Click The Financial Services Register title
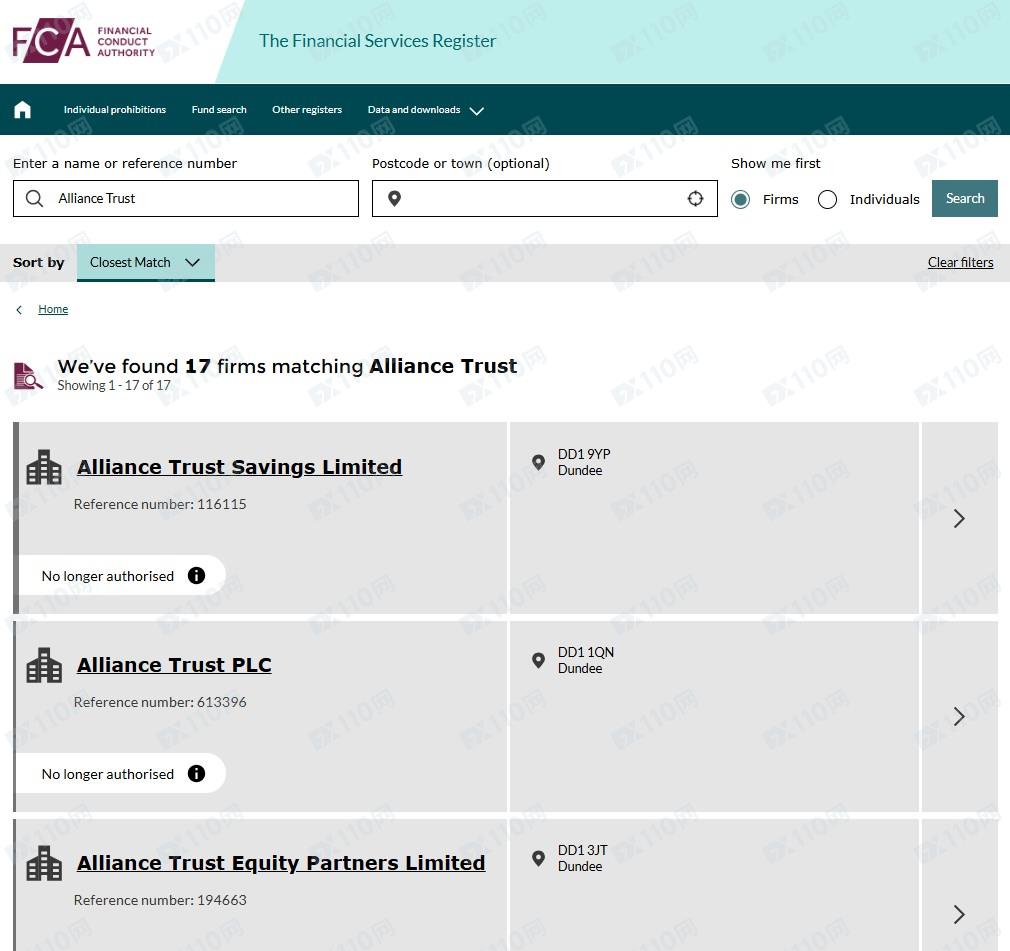Viewport: 1010px width, 951px height. pyautogui.click(x=377, y=41)
